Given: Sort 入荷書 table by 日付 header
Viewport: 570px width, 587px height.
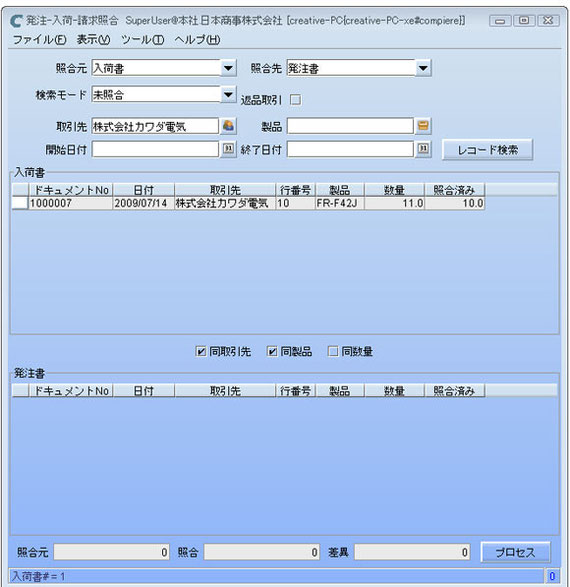Looking at the screenshot, I should pyautogui.click(x=143, y=190).
